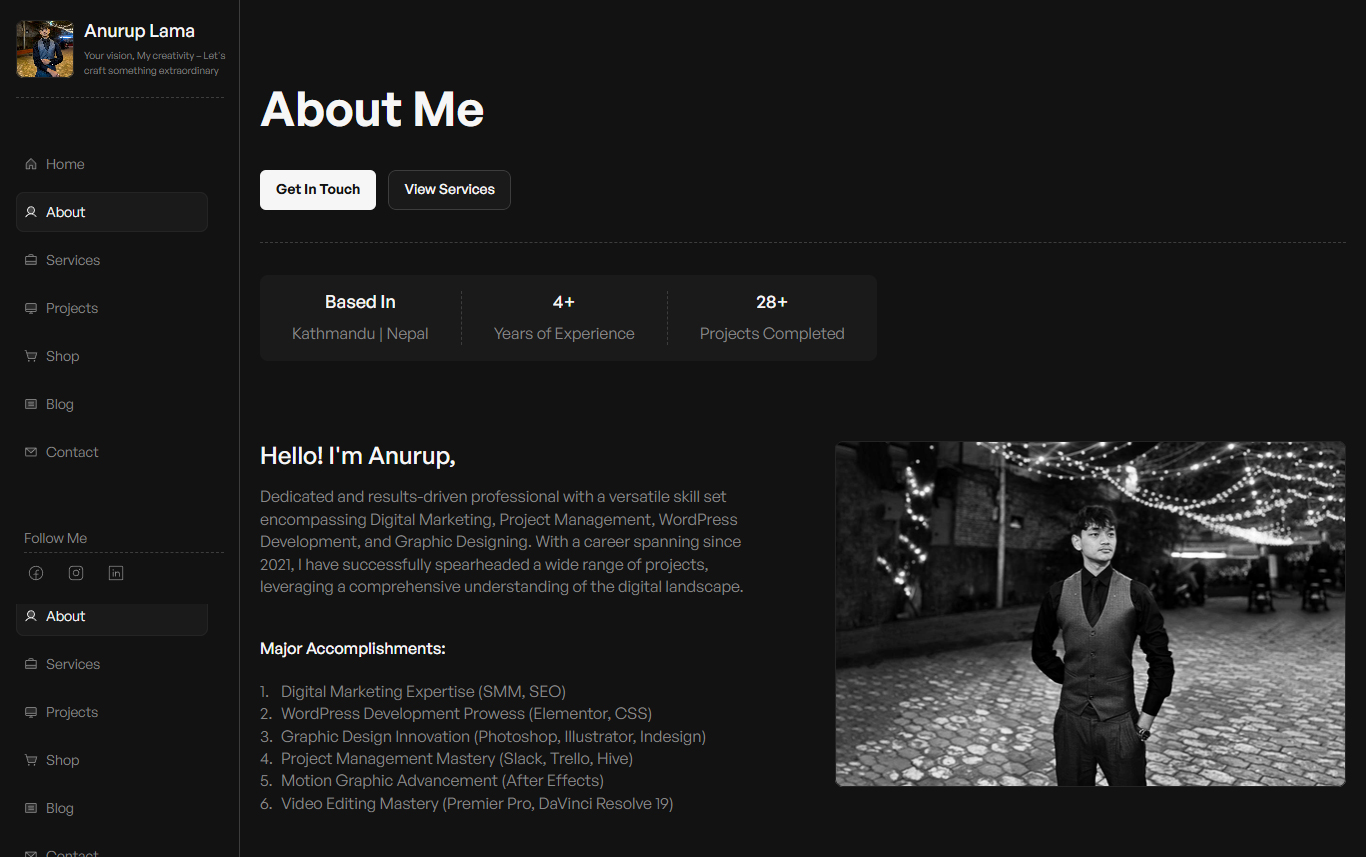Click the Contact envelope icon in top menu
1366x857 pixels.
[31, 452]
